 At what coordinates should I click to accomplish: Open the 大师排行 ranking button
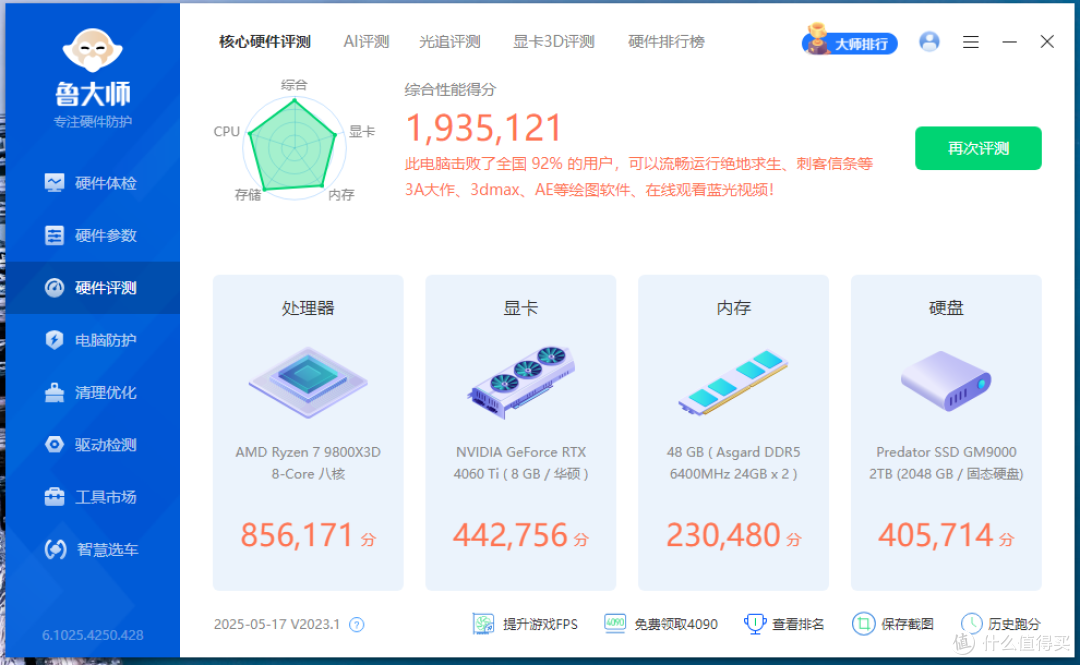coord(850,43)
